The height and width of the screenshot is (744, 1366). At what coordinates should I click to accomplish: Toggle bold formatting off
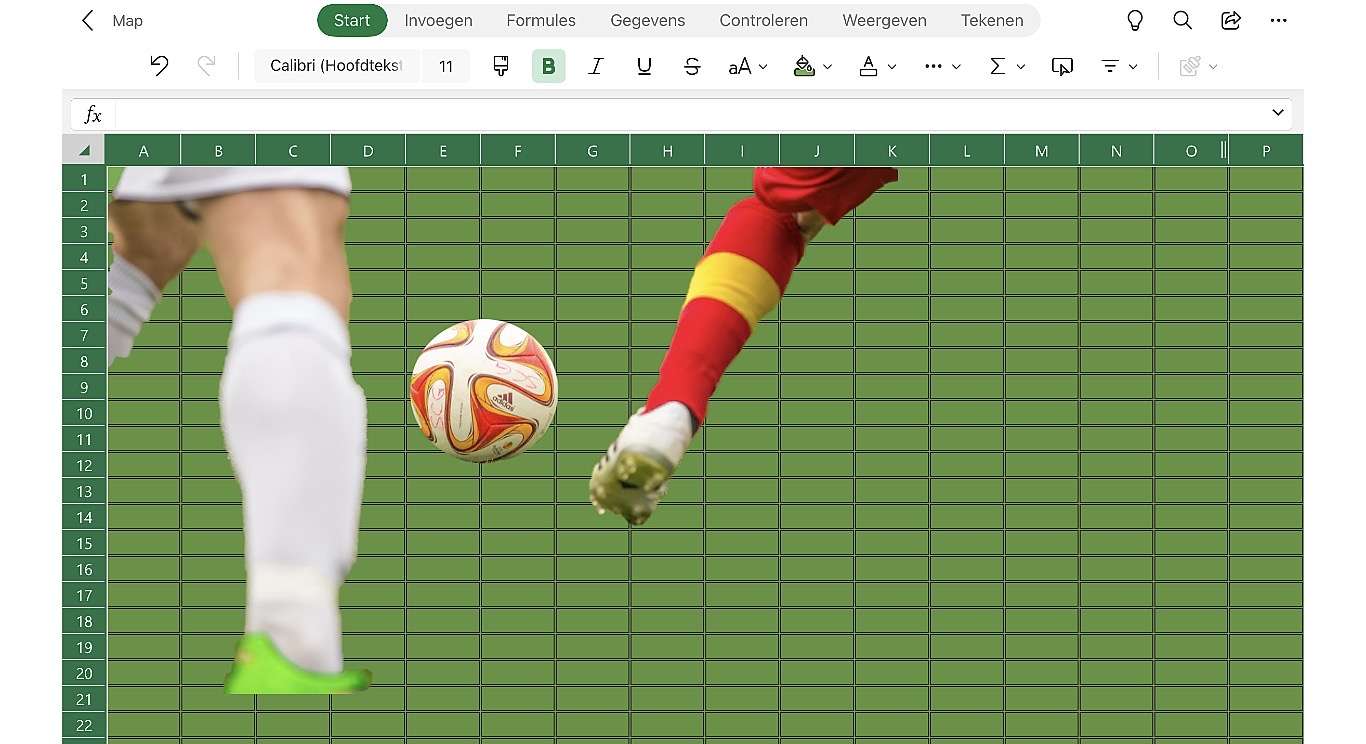(548, 66)
